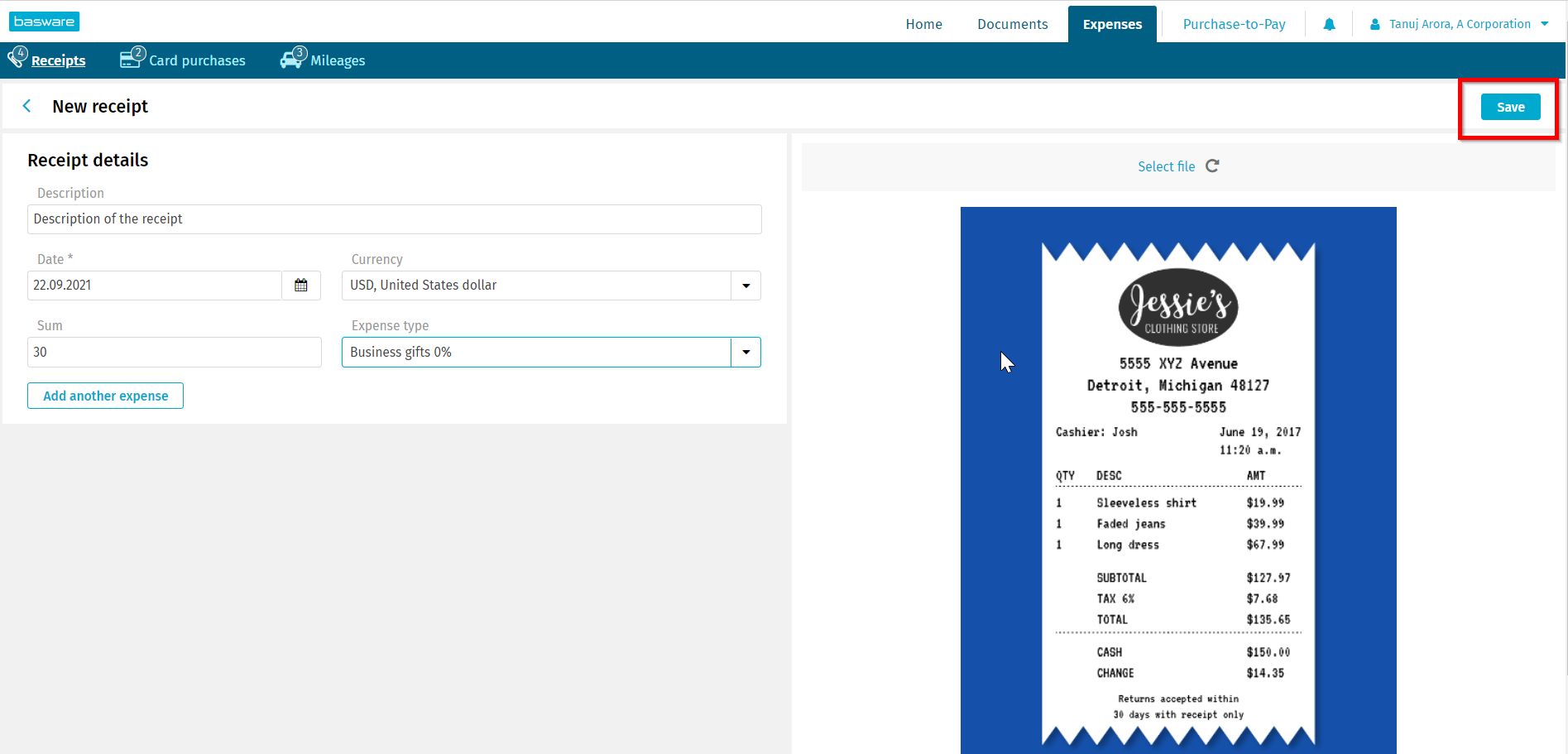The height and width of the screenshot is (754, 1568).
Task: Click the Mileages car icon
Action: (292, 59)
